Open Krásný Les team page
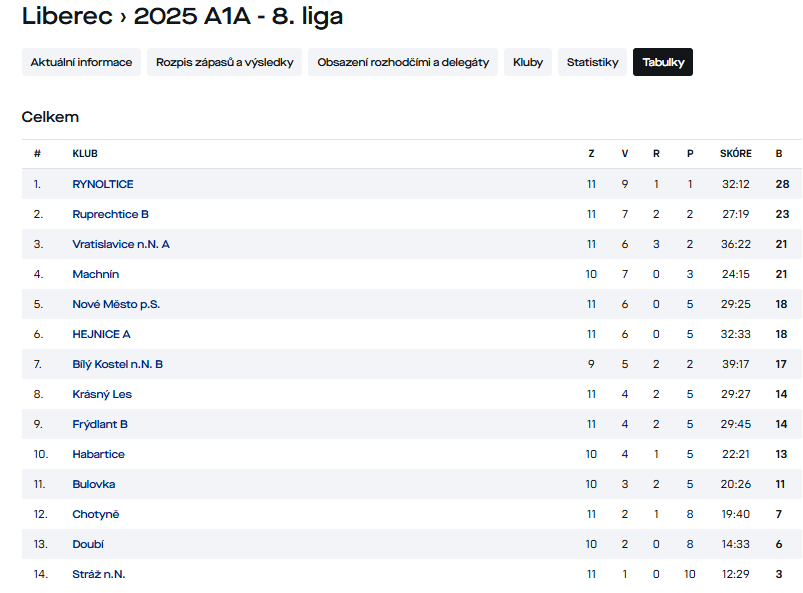Screen dimensions: 803x593 coord(102,394)
